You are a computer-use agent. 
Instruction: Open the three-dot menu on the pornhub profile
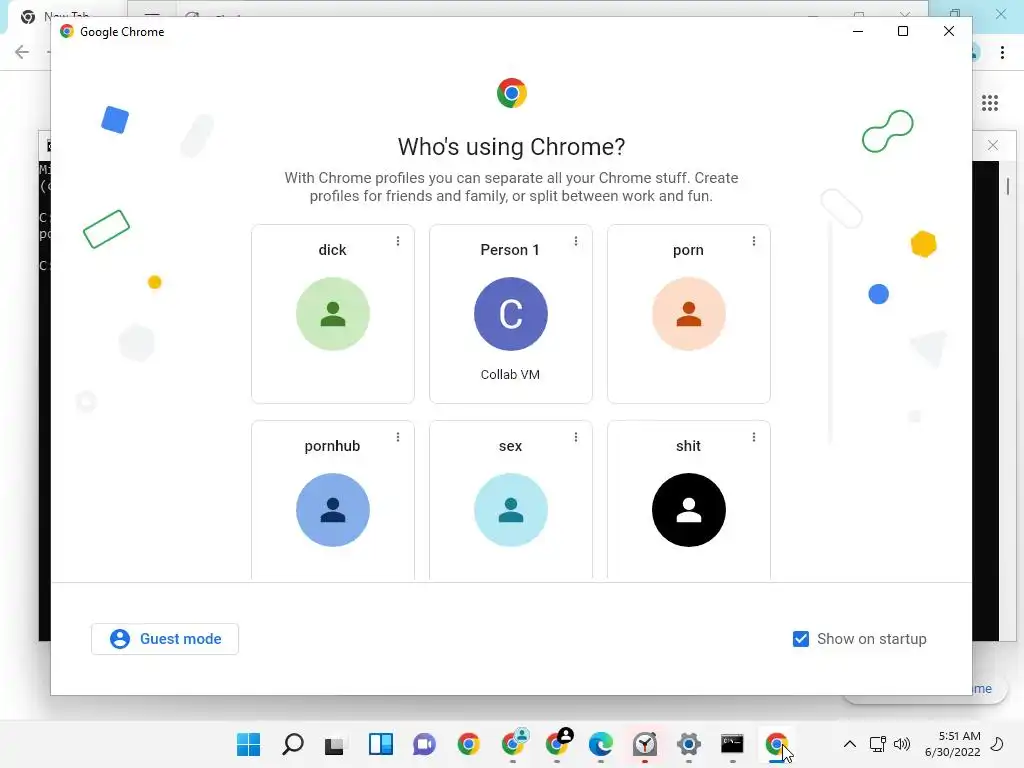pyautogui.click(x=398, y=437)
